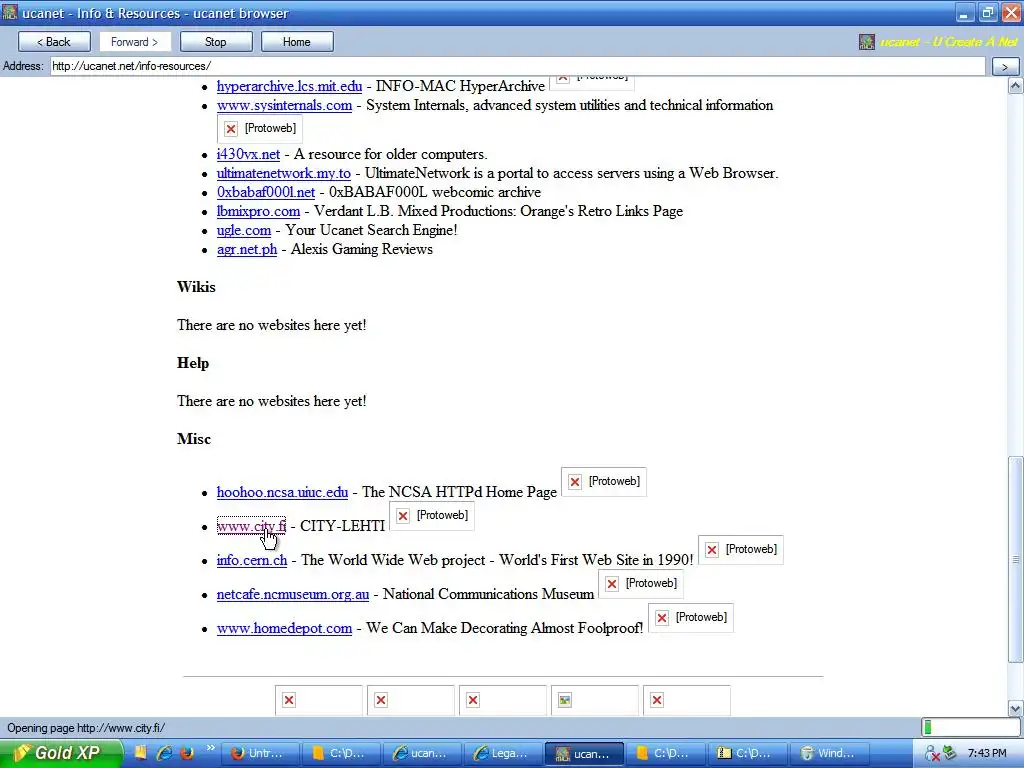Viewport: 1024px width, 768px height.
Task: Click the safely remove hardware tray icon
Action: coord(949,753)
